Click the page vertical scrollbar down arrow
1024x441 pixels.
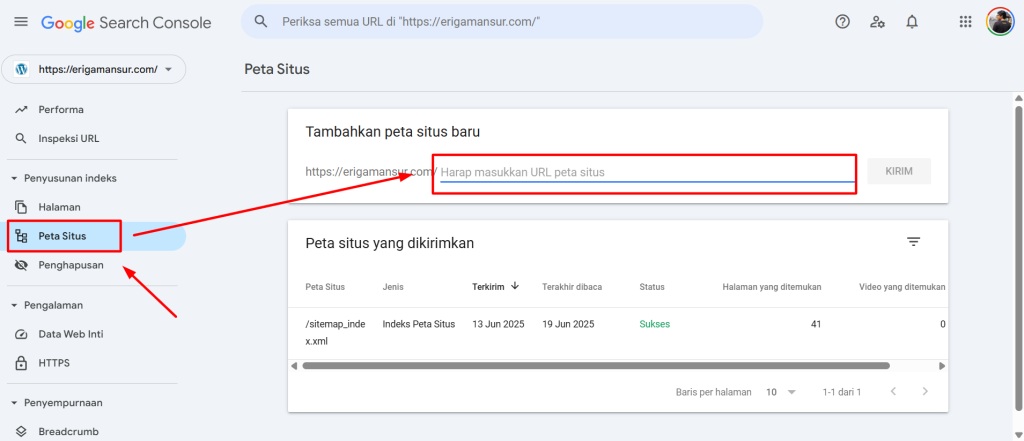(1018, 435)
